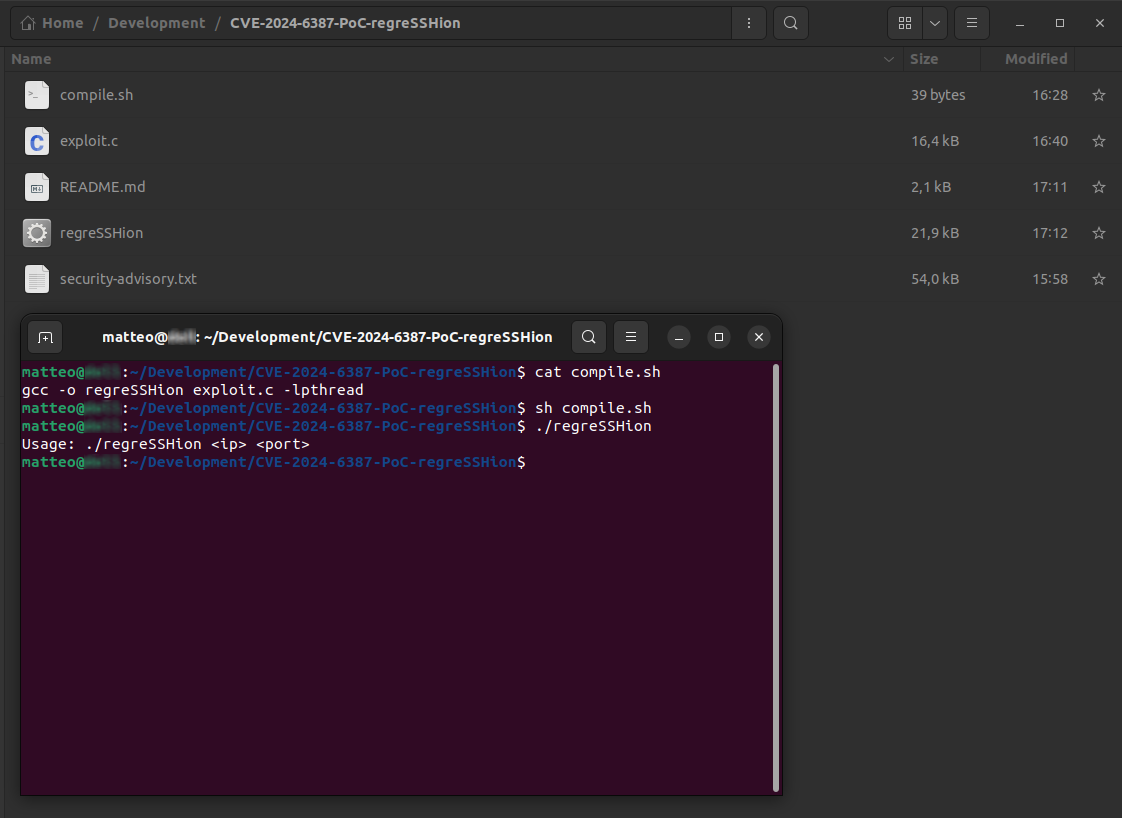Switch Files to grid view

pyautogui.click(x=905, y=23)
